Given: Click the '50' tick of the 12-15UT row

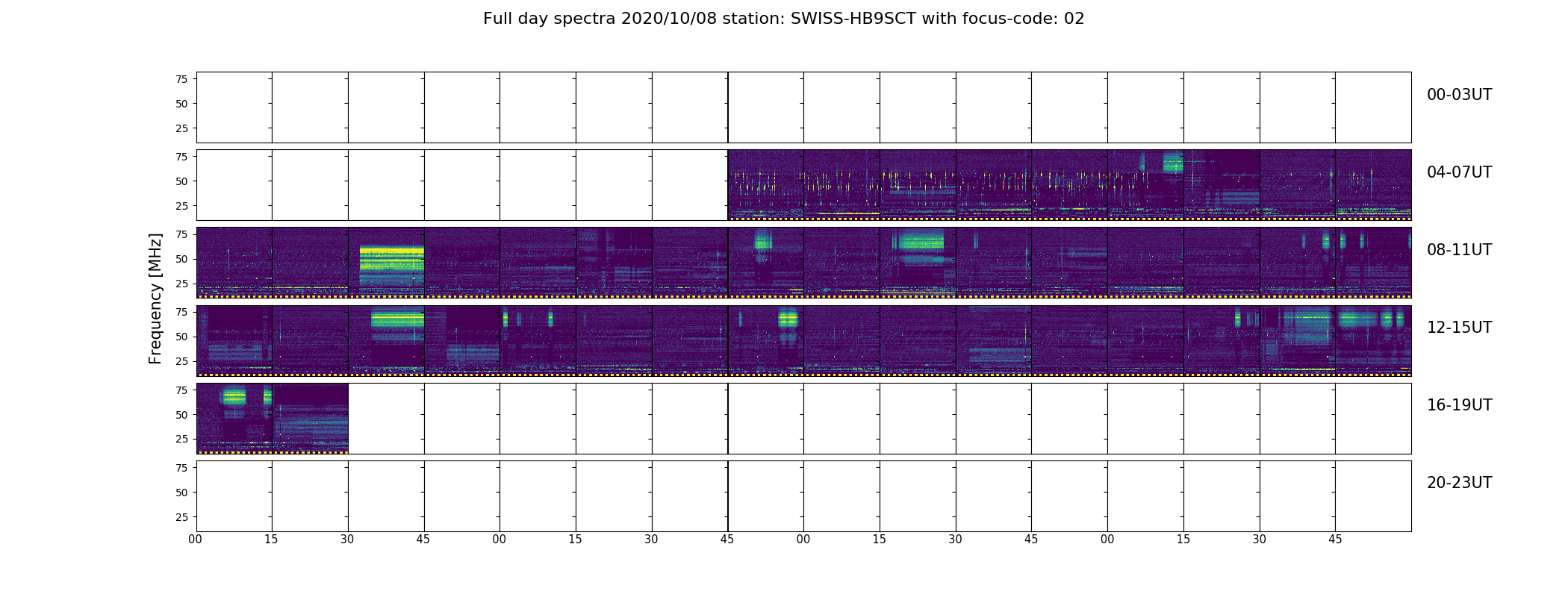Looking at the screenshot, I should (x=181, y=337).
